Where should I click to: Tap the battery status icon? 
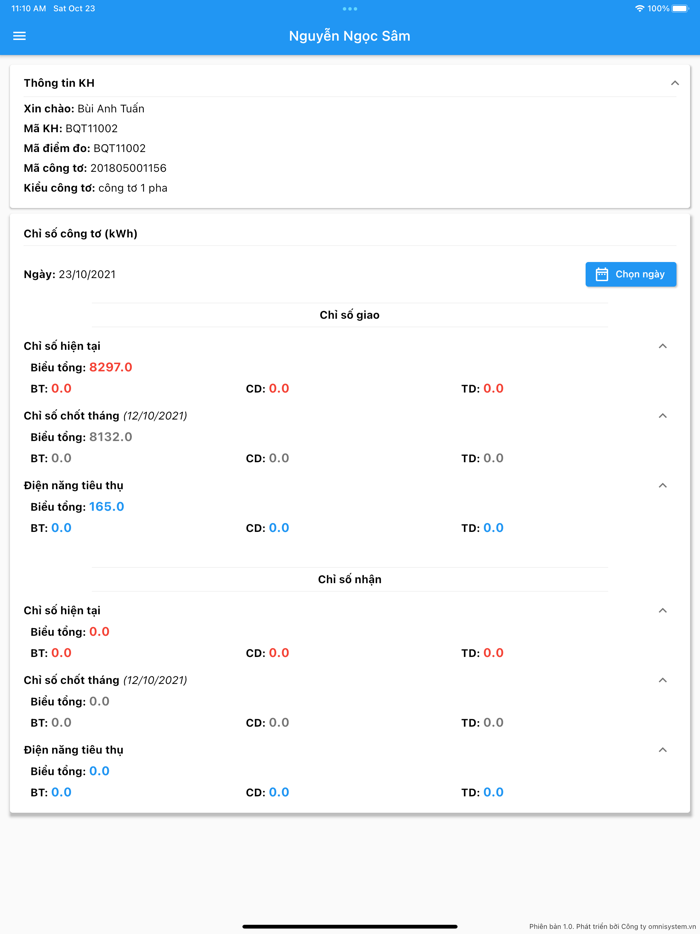coord(681,9)
